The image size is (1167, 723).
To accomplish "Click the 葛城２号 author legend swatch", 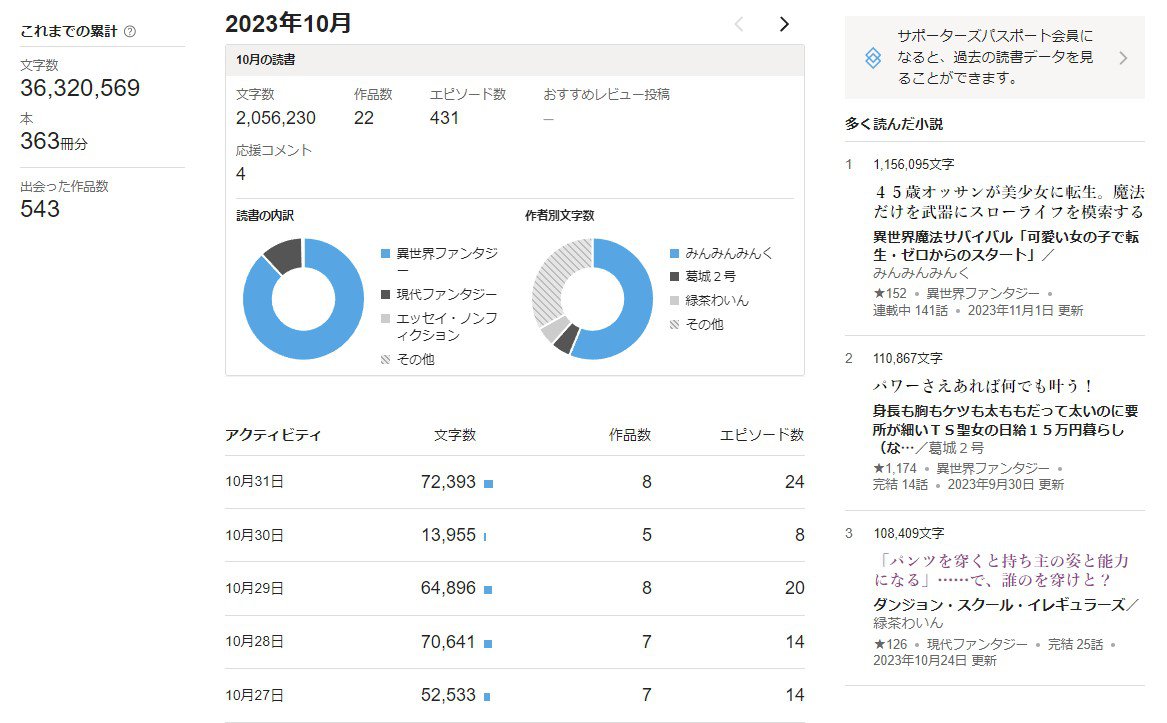I will point(675,277).
